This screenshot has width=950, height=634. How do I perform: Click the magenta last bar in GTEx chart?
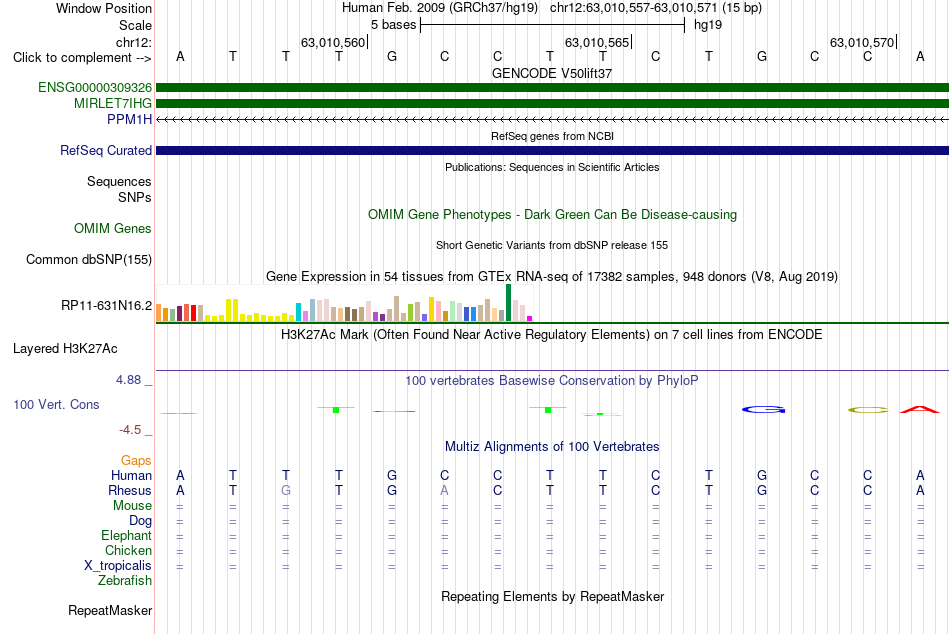[x=530, y=318]
